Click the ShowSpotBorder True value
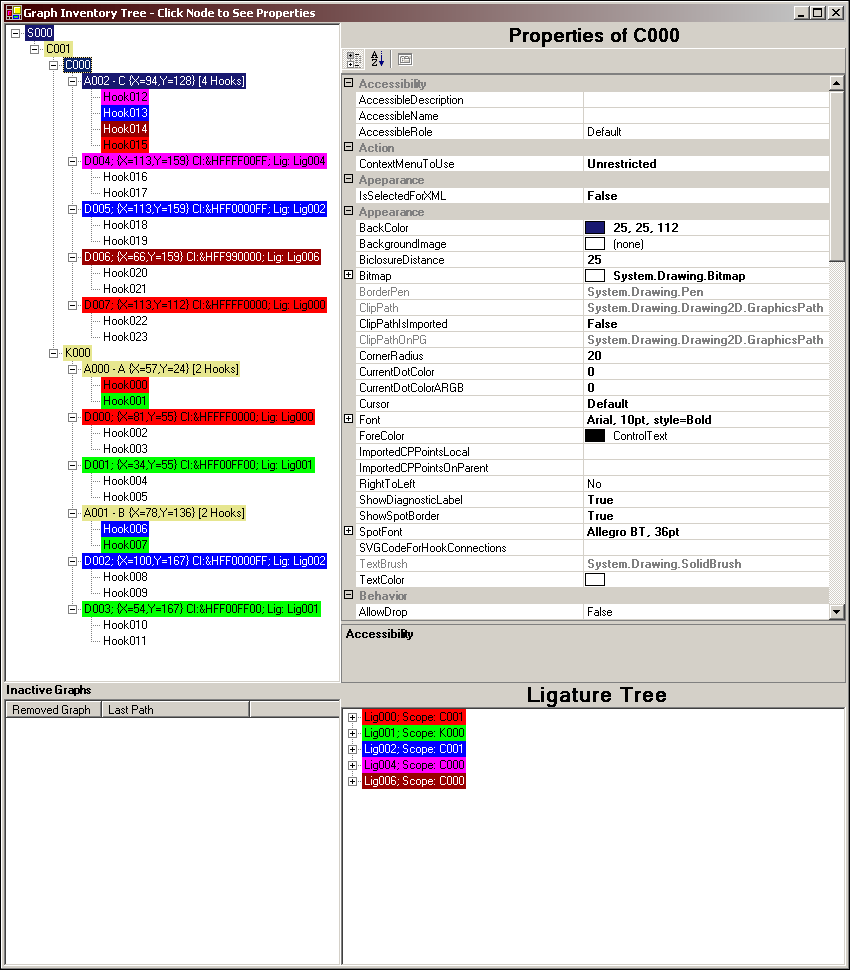 pyautogui.click(x=600, y=516)
